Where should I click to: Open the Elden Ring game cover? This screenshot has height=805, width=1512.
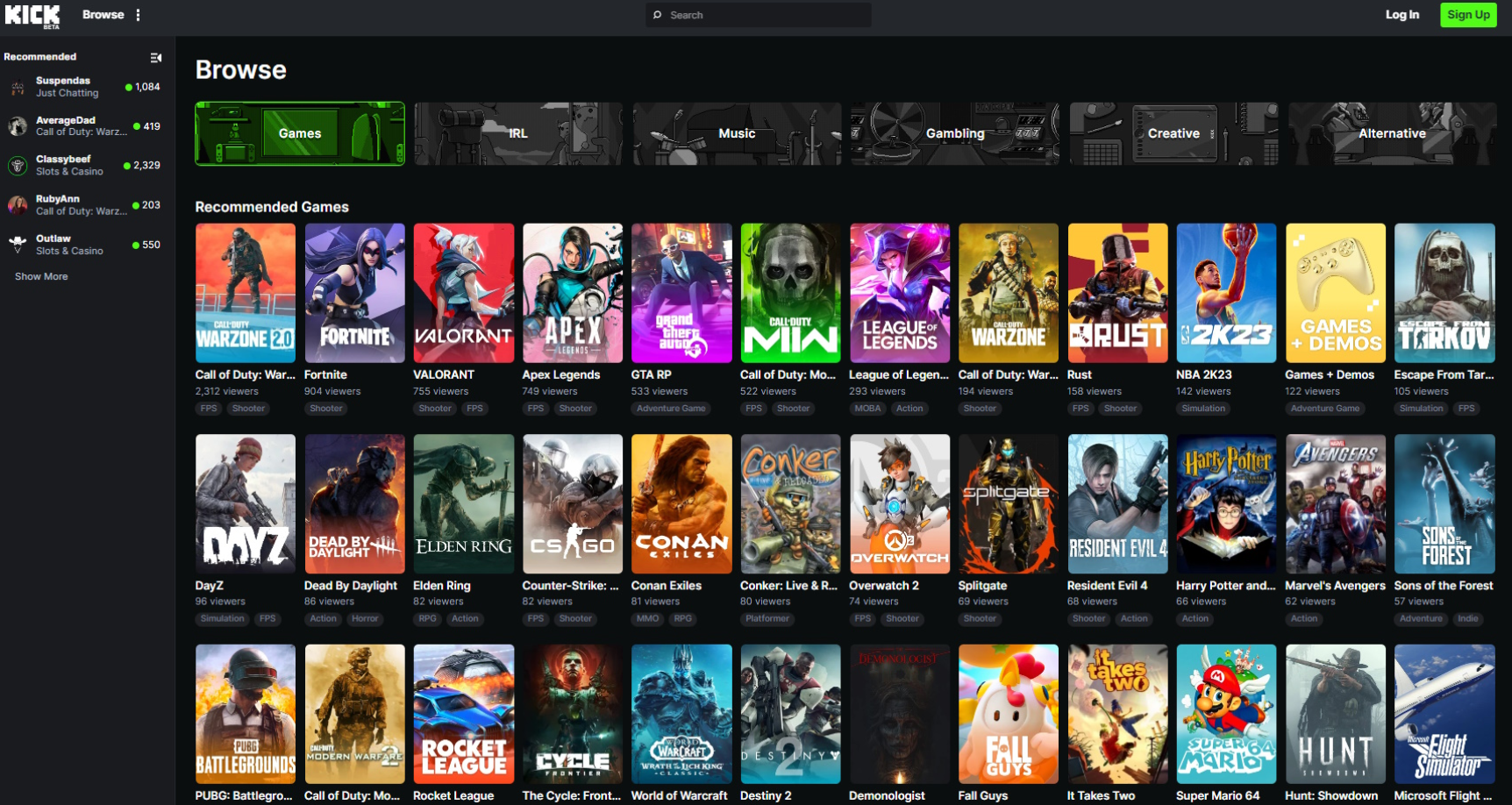click(x=463, y=503)
